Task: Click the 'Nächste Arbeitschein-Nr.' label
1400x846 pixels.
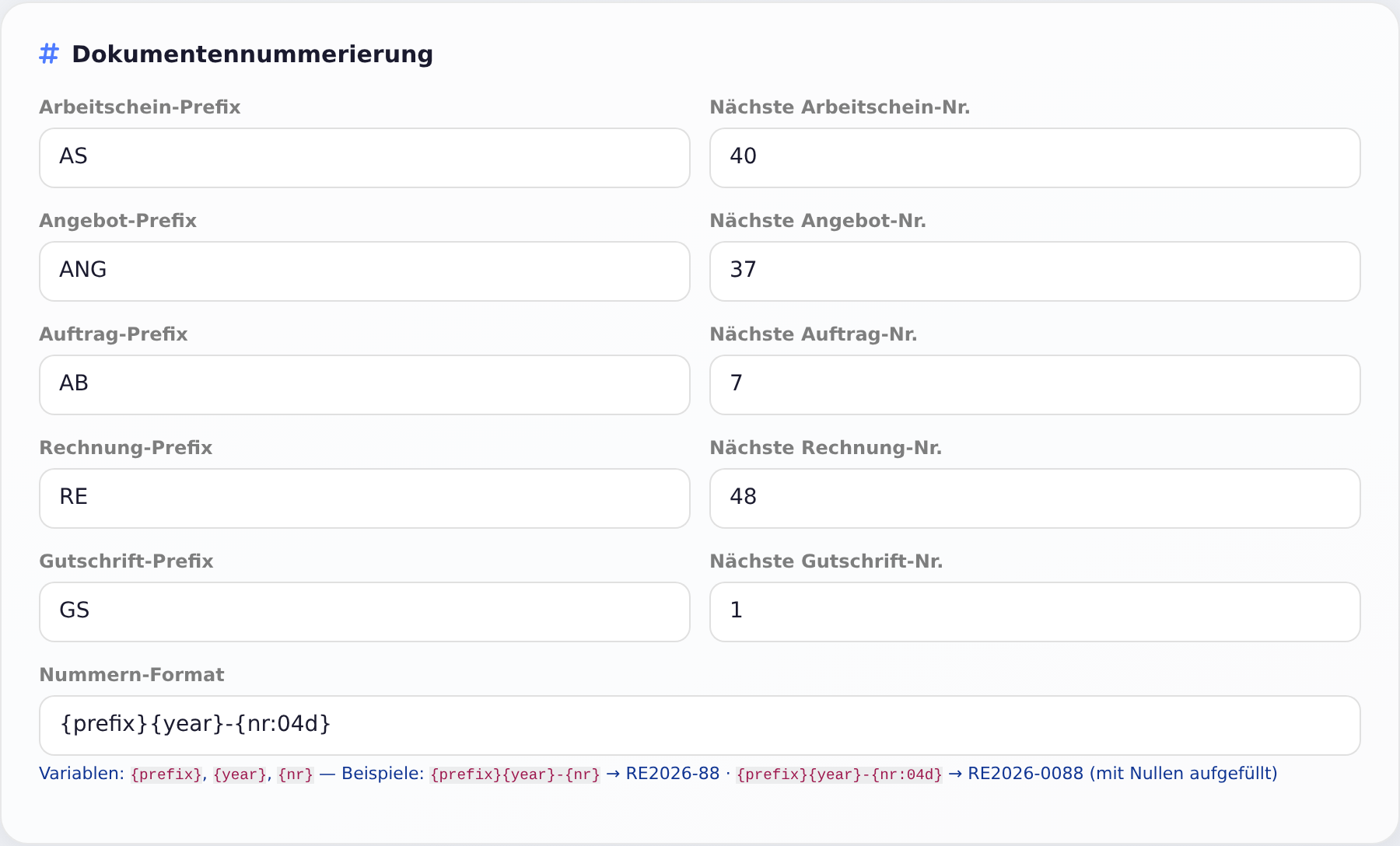Action: coord(840,107)
